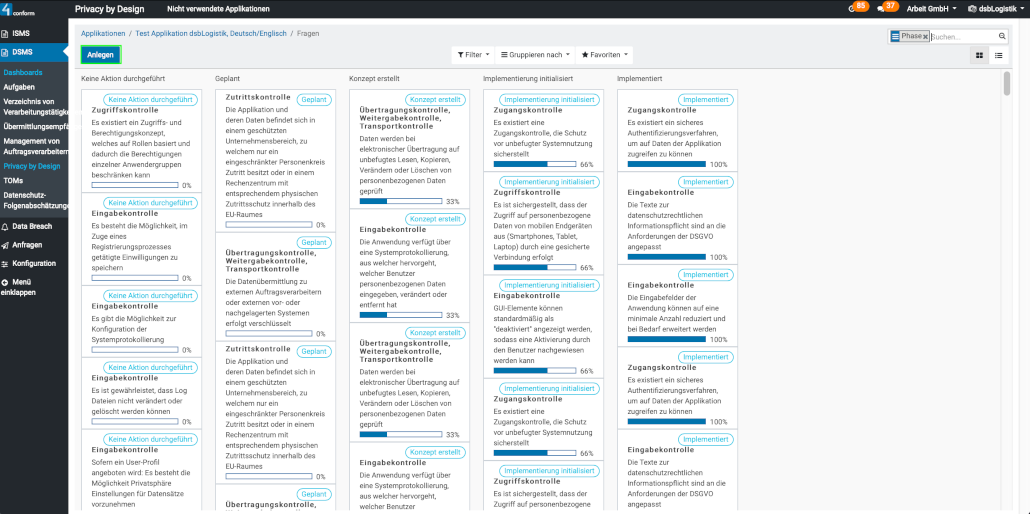Open the Gruppieren nach dropdown
The width and height of the screenshot is (1030, 514).
531,55
